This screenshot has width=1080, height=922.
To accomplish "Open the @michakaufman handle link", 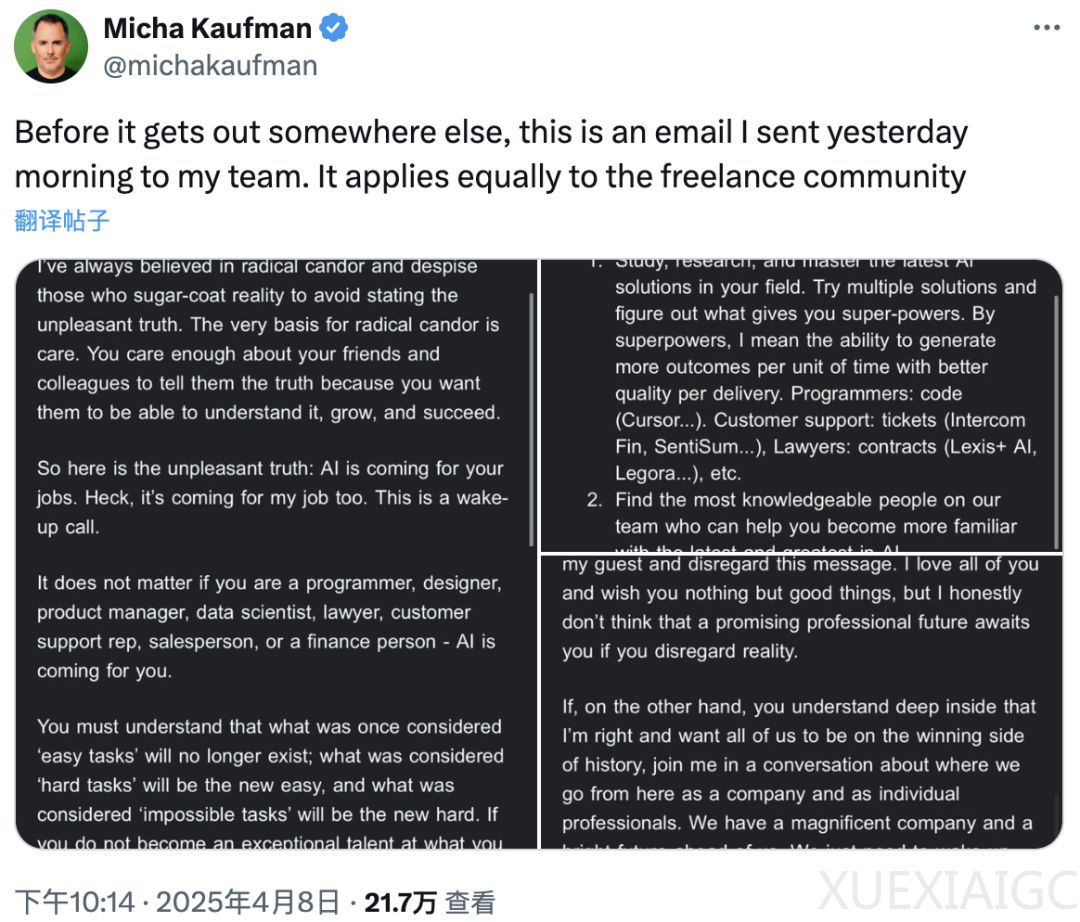I will [x=210, y=66].
